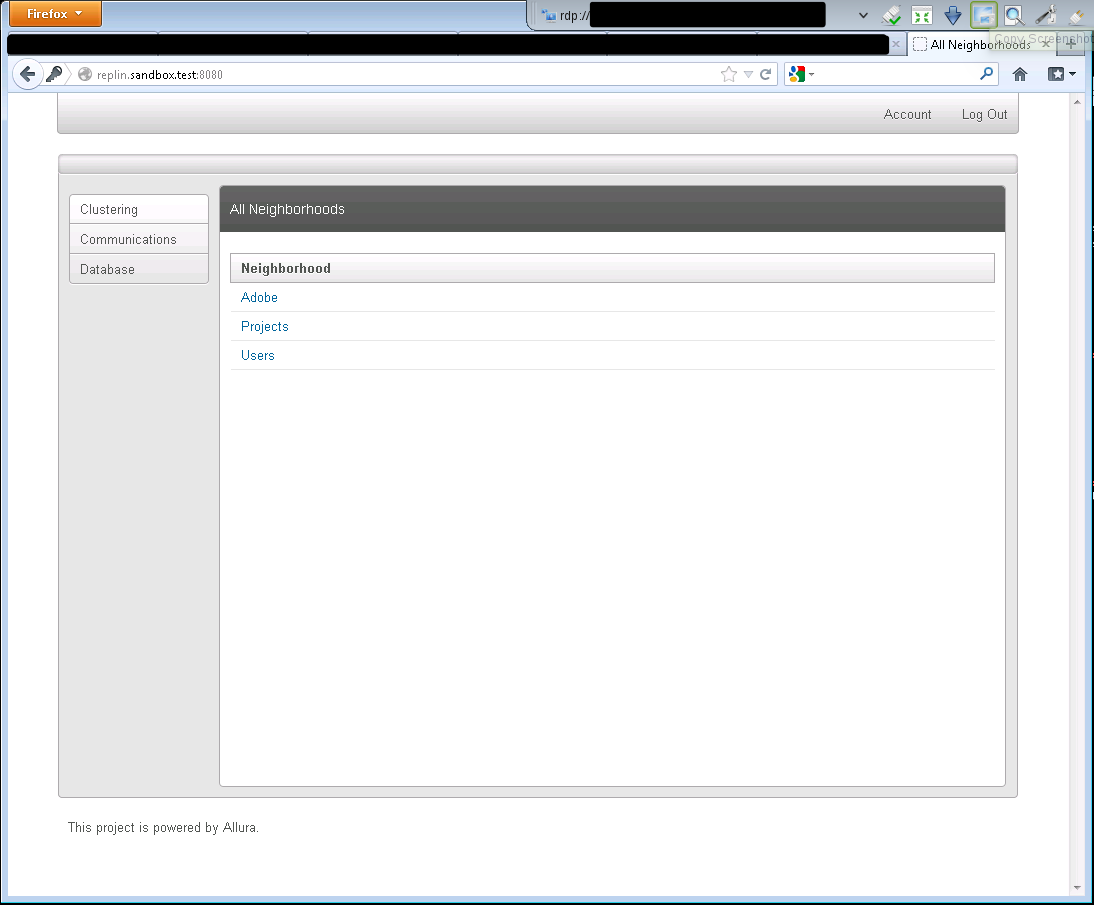Click the Copy Screenshot toolbar icon
Screen dimensions: 1094x905
point(984,15)
